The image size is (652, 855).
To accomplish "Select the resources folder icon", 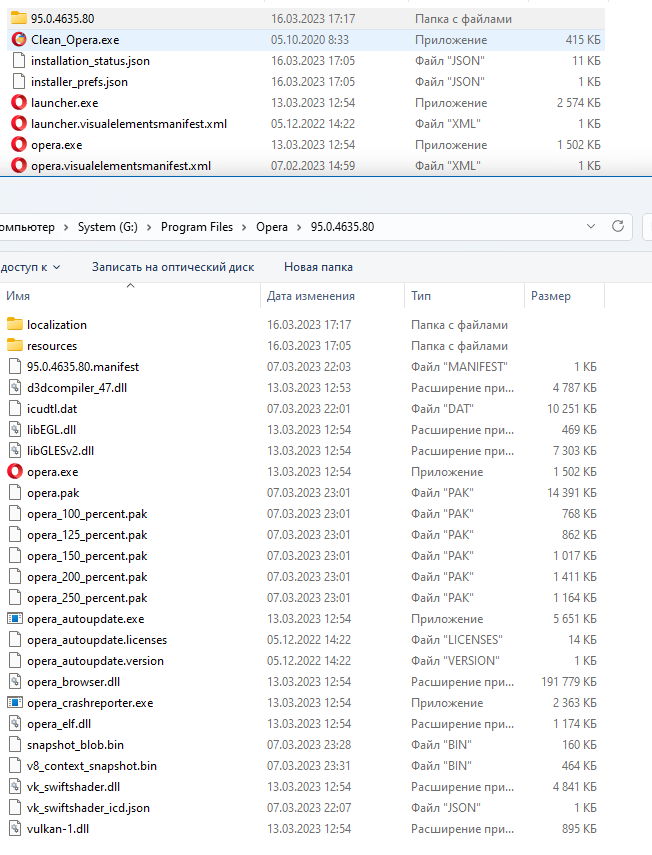I will click(x=14, y=346).
